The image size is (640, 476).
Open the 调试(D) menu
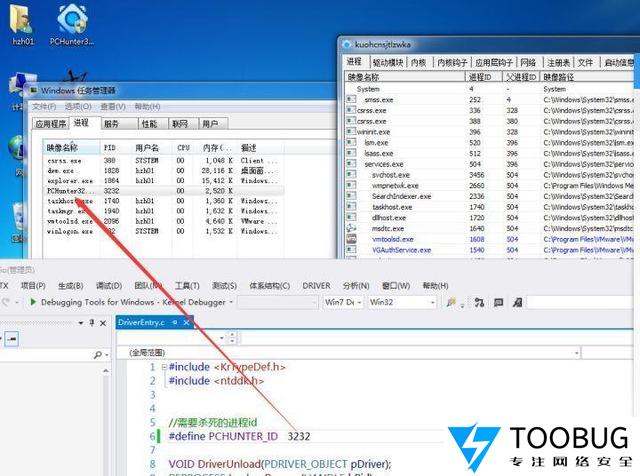click(x=109, y=286)
